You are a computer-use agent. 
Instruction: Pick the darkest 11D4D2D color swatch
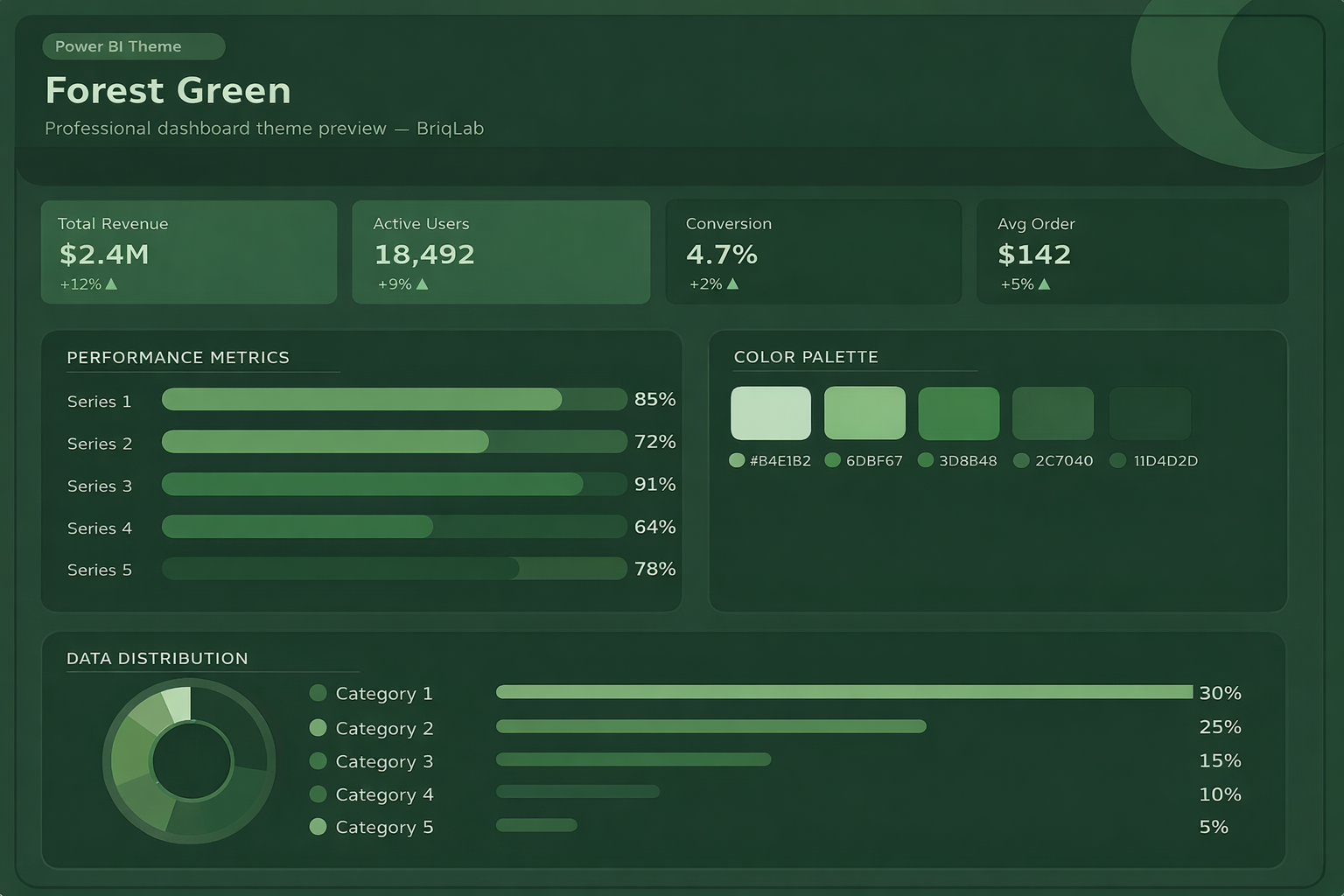1150,413
